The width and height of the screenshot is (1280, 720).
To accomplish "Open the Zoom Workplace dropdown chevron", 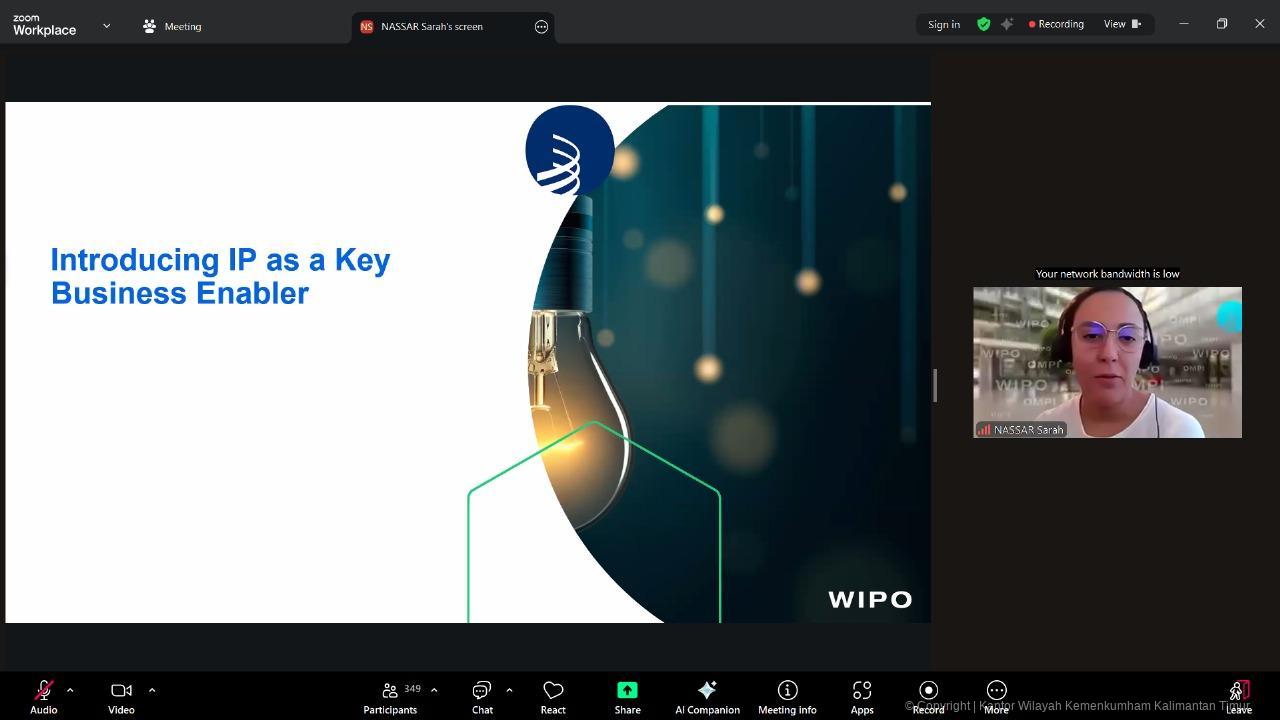I will point(107,26).
